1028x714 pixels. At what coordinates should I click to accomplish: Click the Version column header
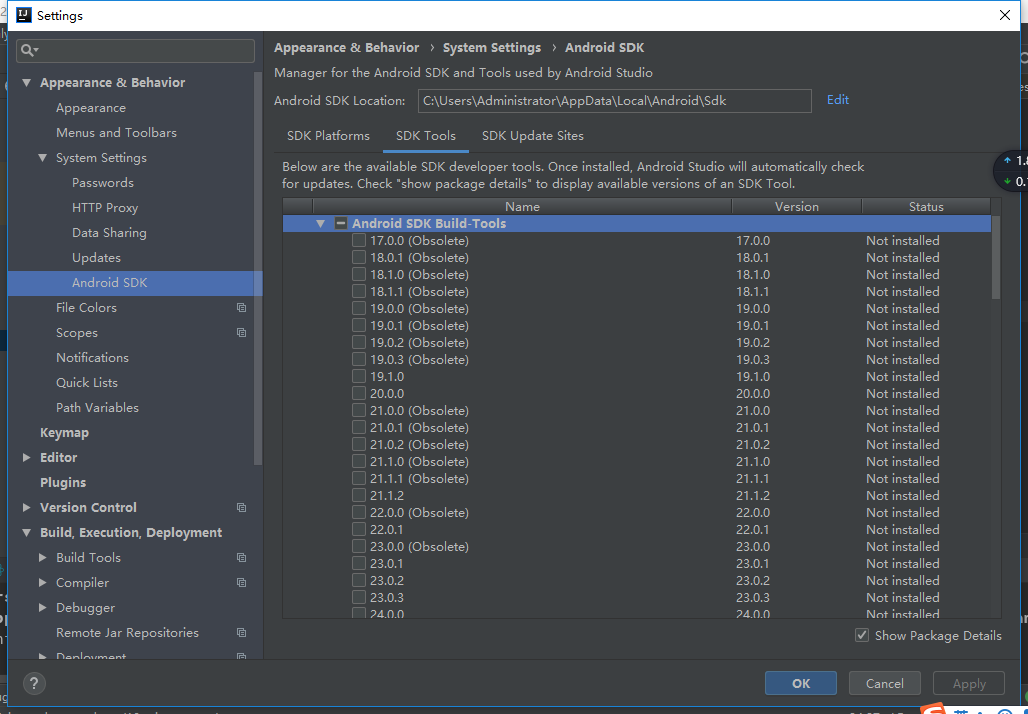pos(797,207)
